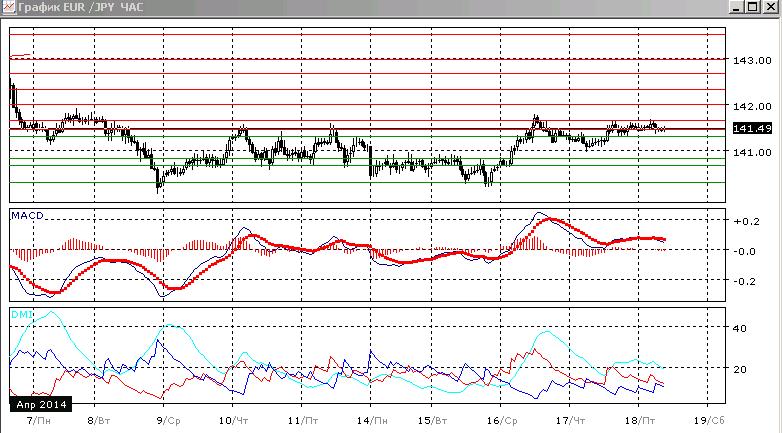Viewport: 782px width, 433px height.
Task: Select the MACD indicator label
Action: coord(27,216)
